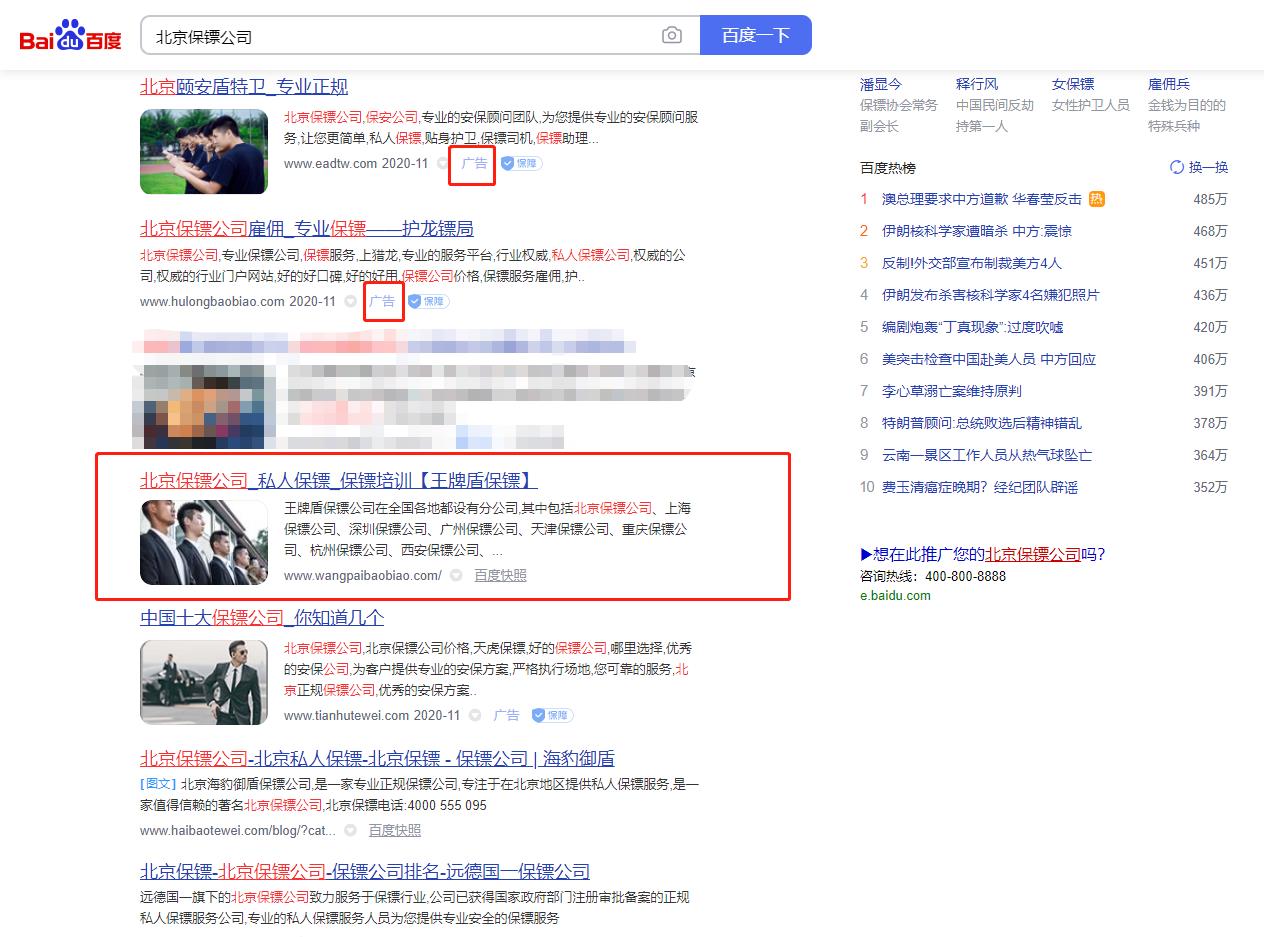Open result 中国十大保镖公司_你知道几个
Viewport: 1264px width, 937px height.
point(262,617)
